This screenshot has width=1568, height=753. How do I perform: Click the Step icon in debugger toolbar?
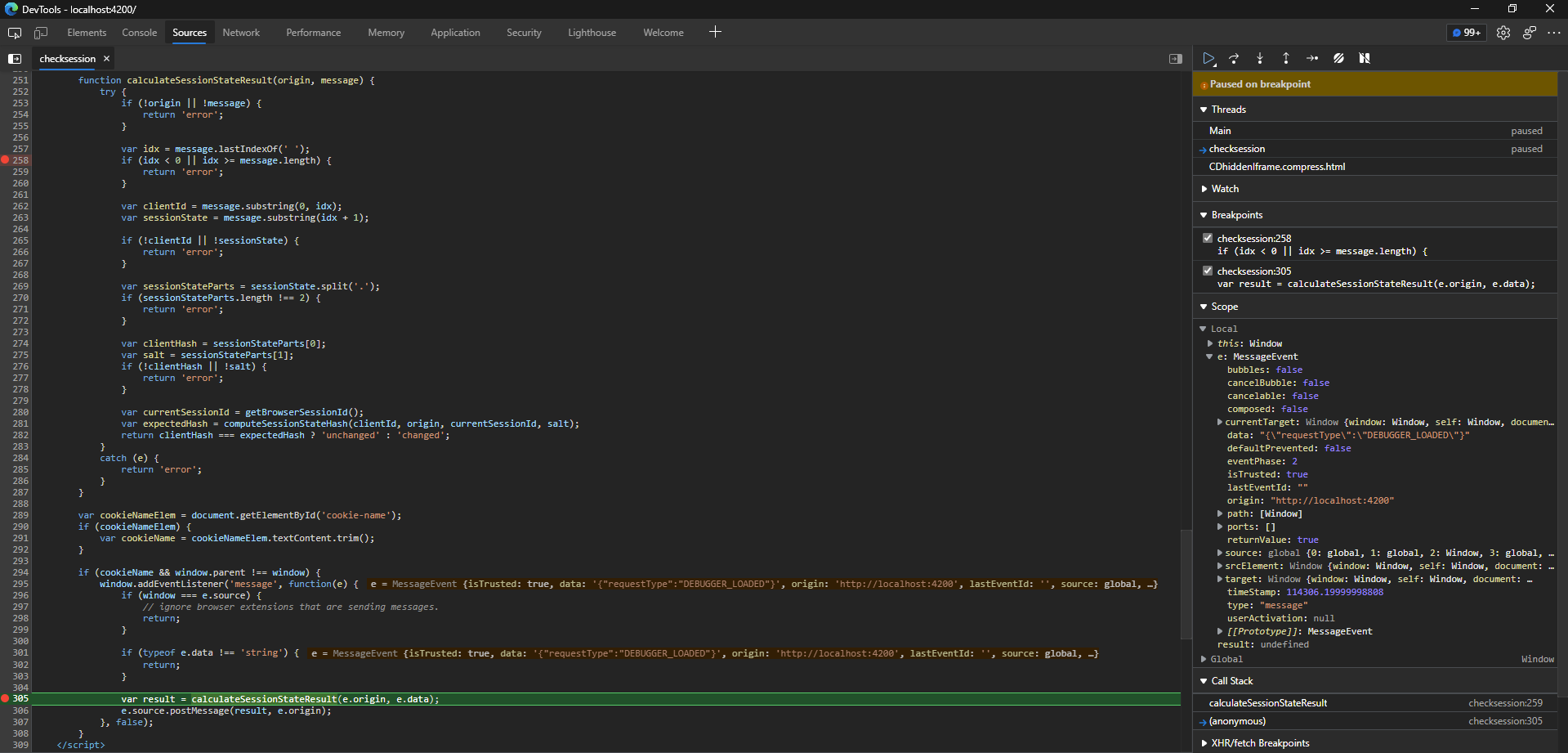click(1312, 58)
